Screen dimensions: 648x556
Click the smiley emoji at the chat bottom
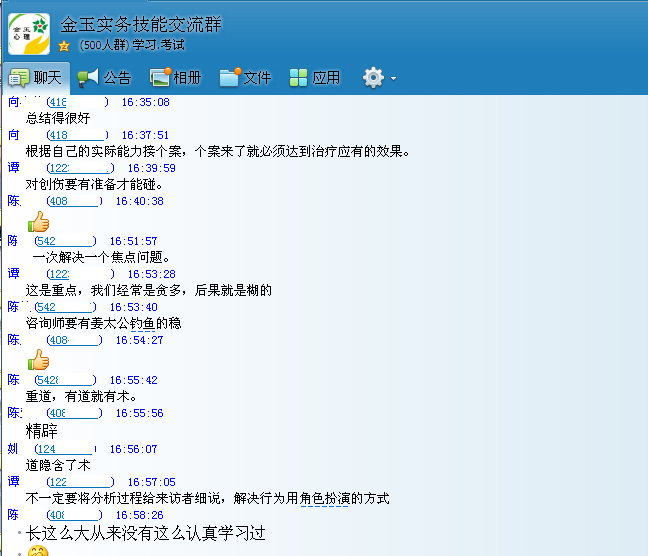click(38, 551)
